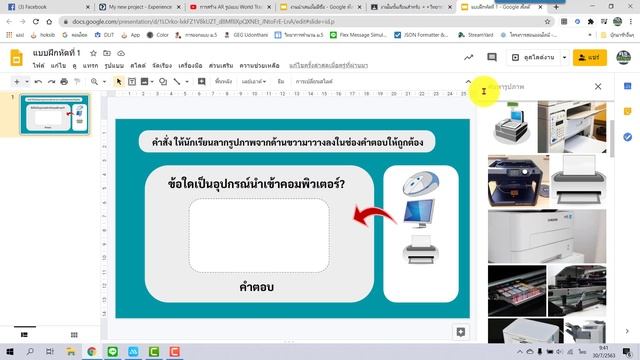Click the Undo icon
The image size is (640, 360).
38,82
